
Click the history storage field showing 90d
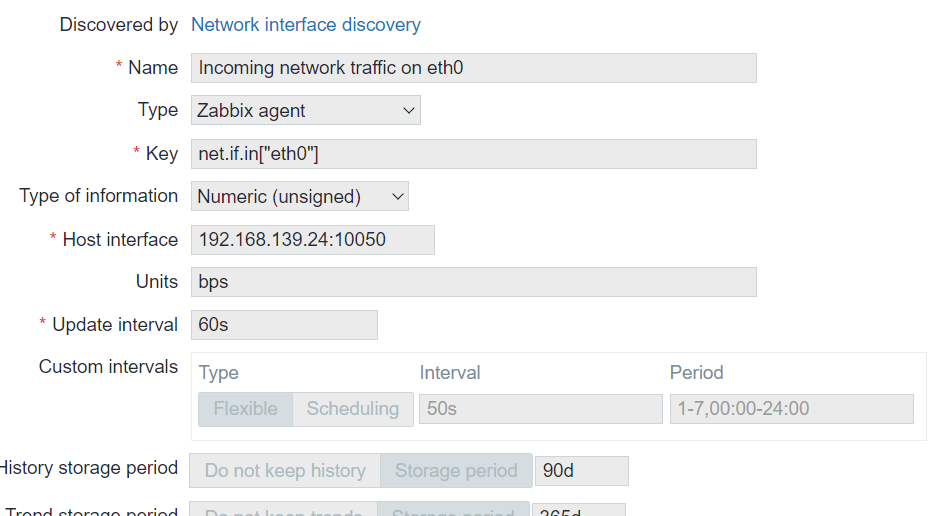coord(581,471)
